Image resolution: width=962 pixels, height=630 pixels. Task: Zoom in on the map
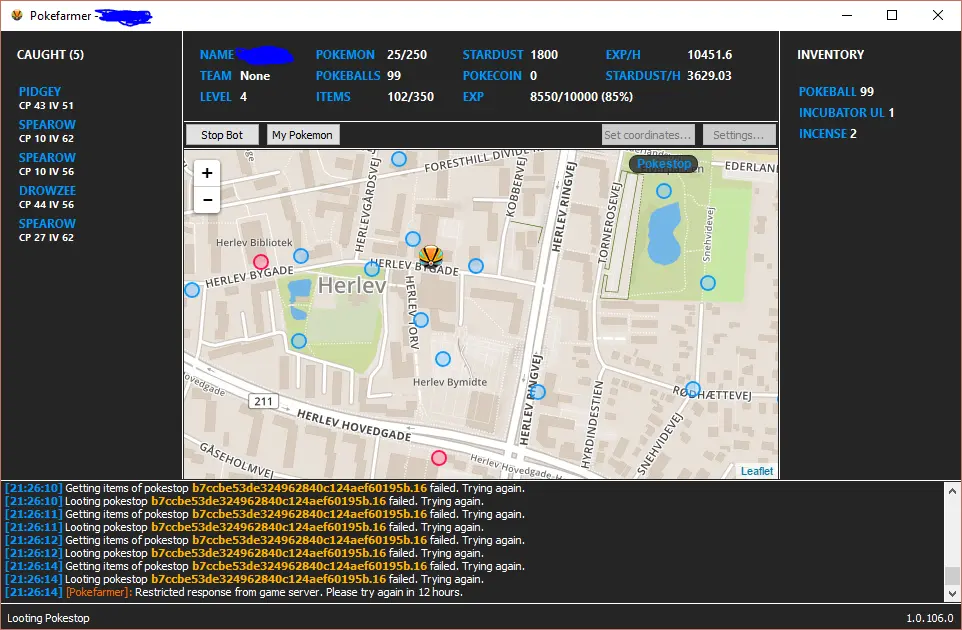(207, 173)
